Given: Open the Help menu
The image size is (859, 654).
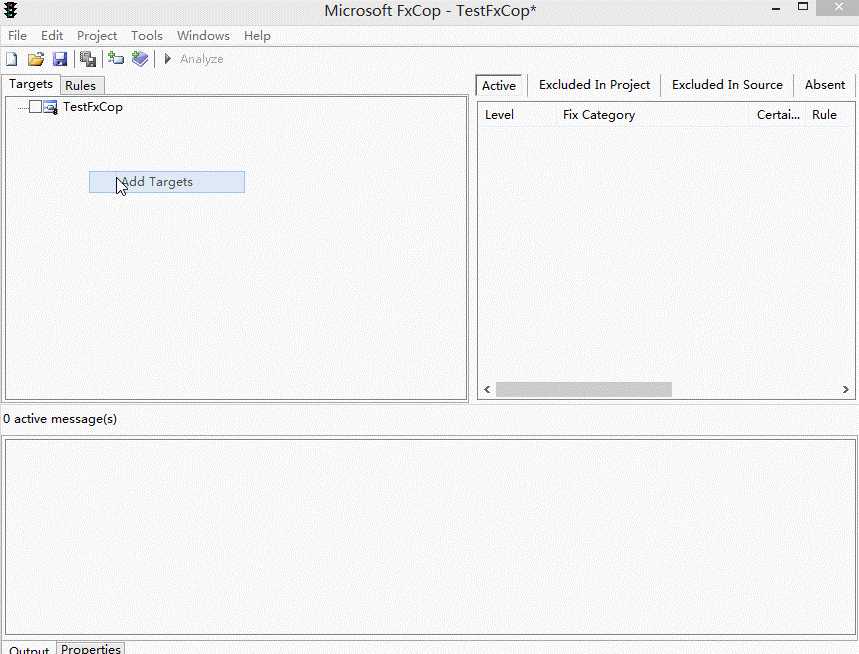Looking at the screenshot, I should [257, 36].
